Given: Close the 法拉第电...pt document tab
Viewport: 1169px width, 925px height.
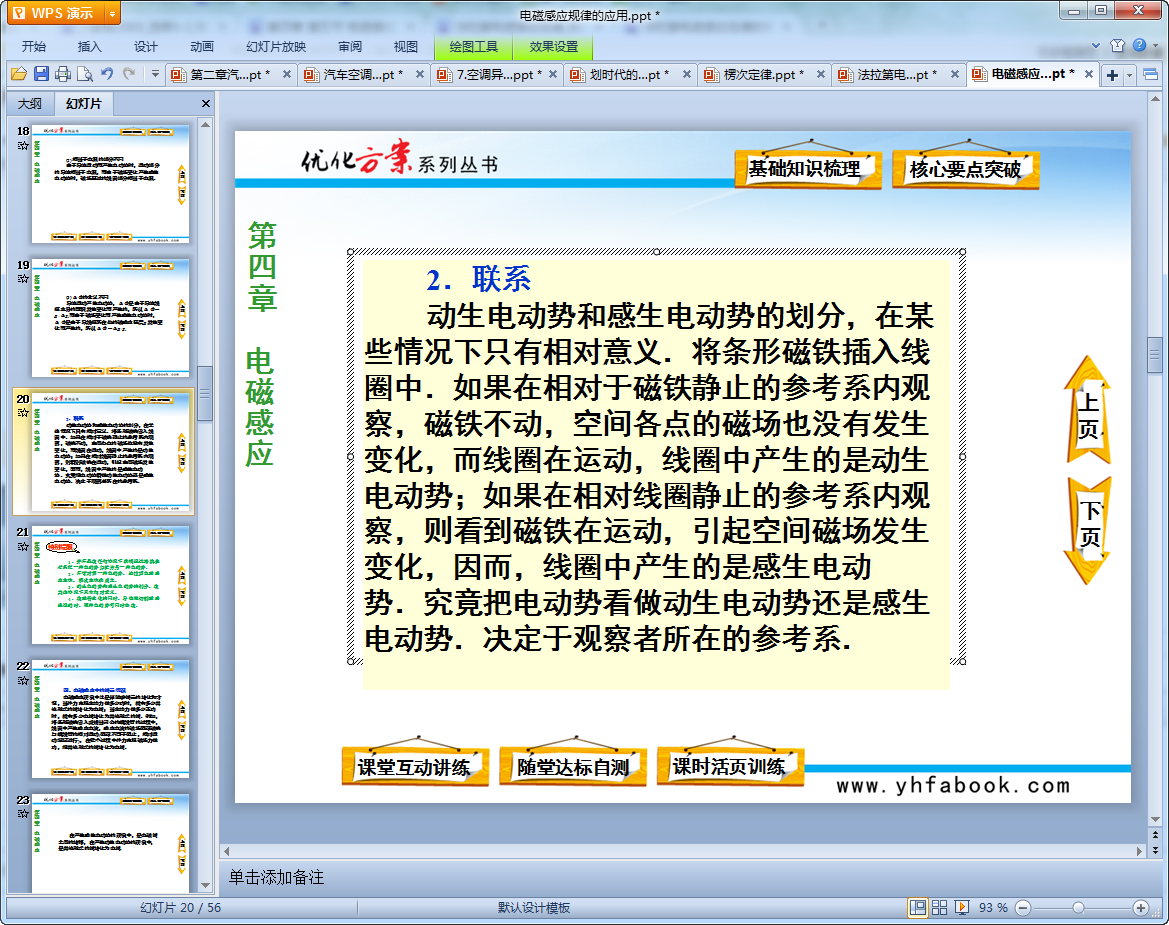Looking at the screenshot, I should click(x=954, y=75).
